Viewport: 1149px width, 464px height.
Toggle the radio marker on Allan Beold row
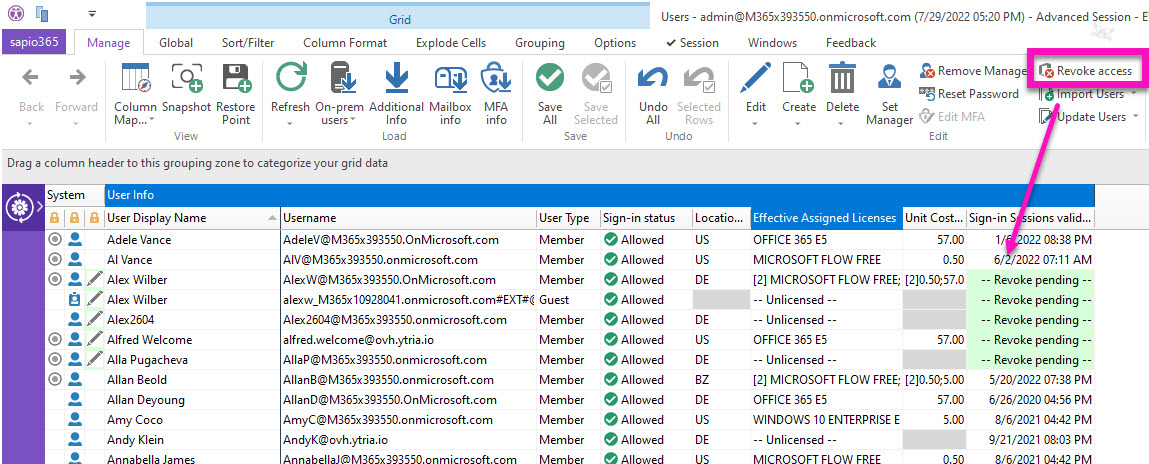coord(55,380)
